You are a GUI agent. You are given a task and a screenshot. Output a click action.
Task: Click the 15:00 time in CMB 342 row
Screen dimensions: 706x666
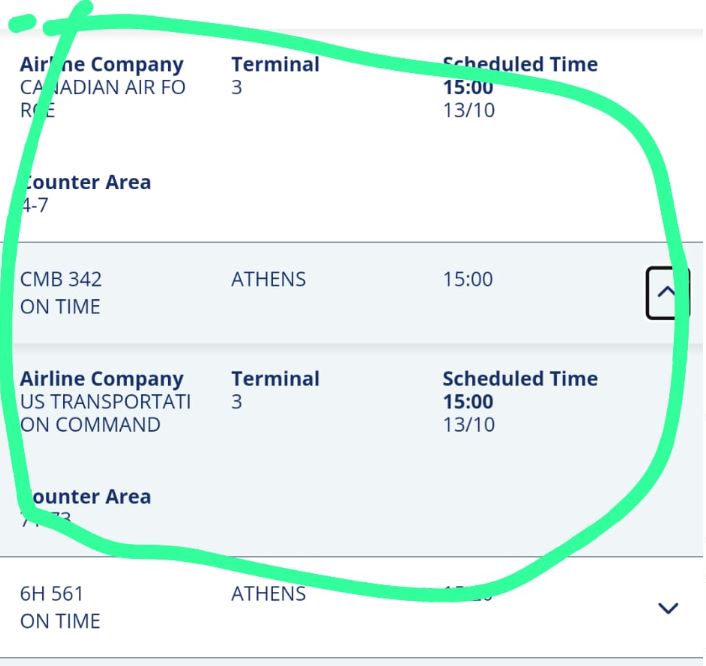tap(468, 279)
